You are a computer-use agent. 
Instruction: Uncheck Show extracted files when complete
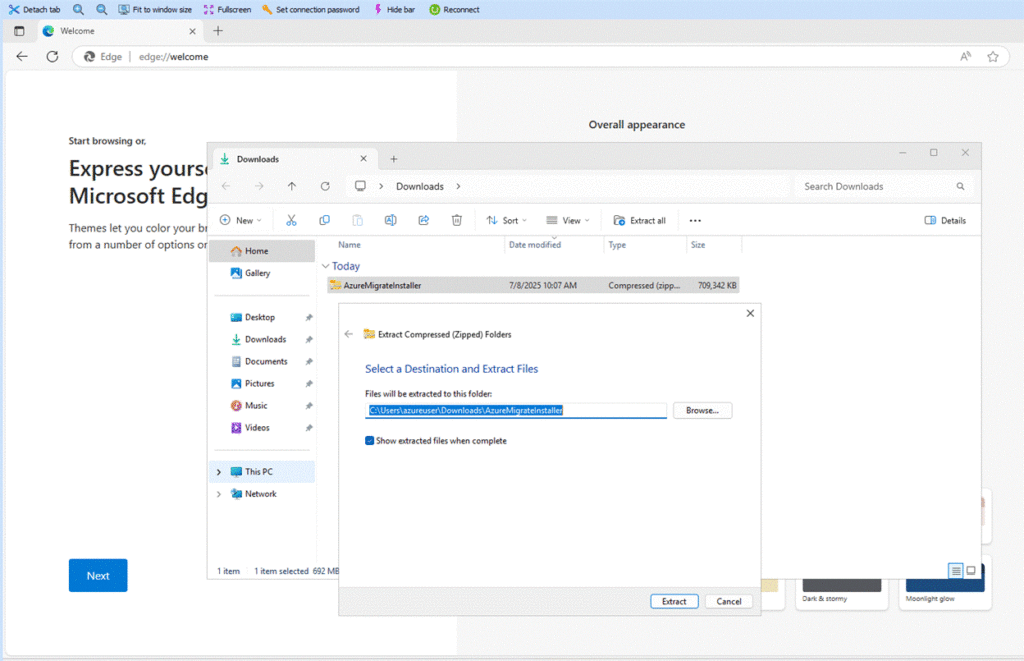point(370,441)
